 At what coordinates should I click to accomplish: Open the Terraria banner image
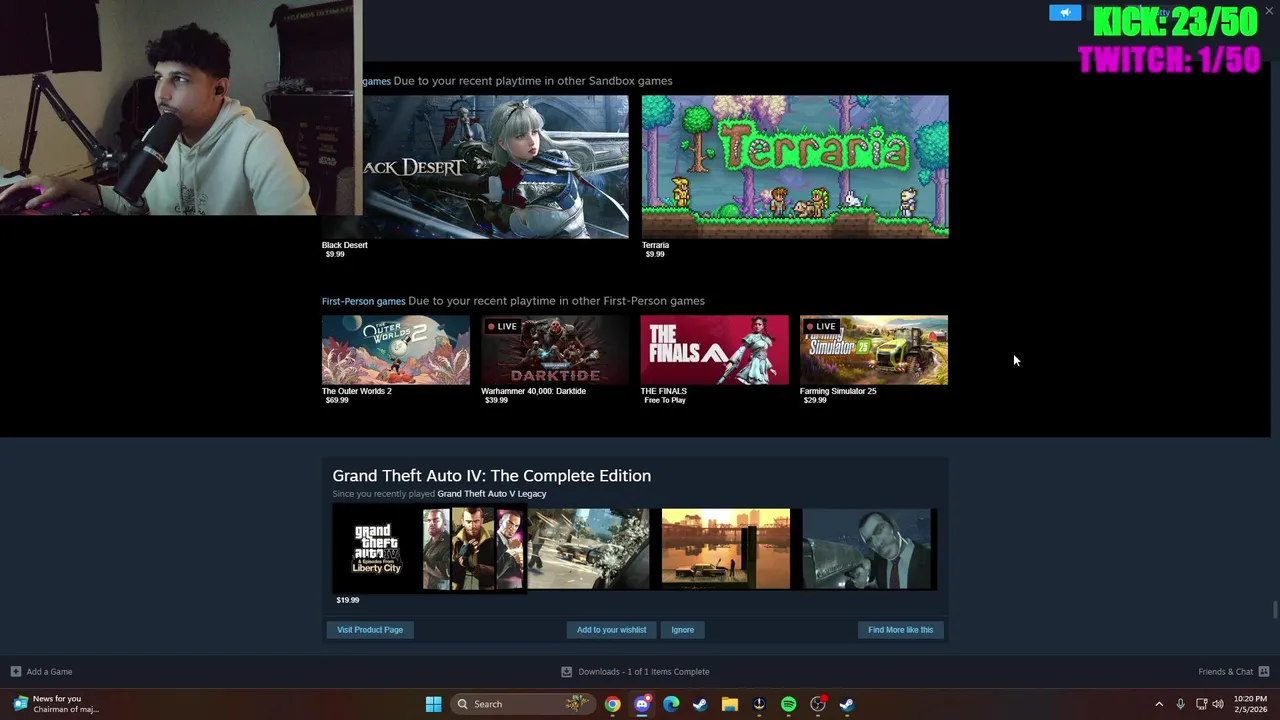pyautogui.click(x=795, y=167)
